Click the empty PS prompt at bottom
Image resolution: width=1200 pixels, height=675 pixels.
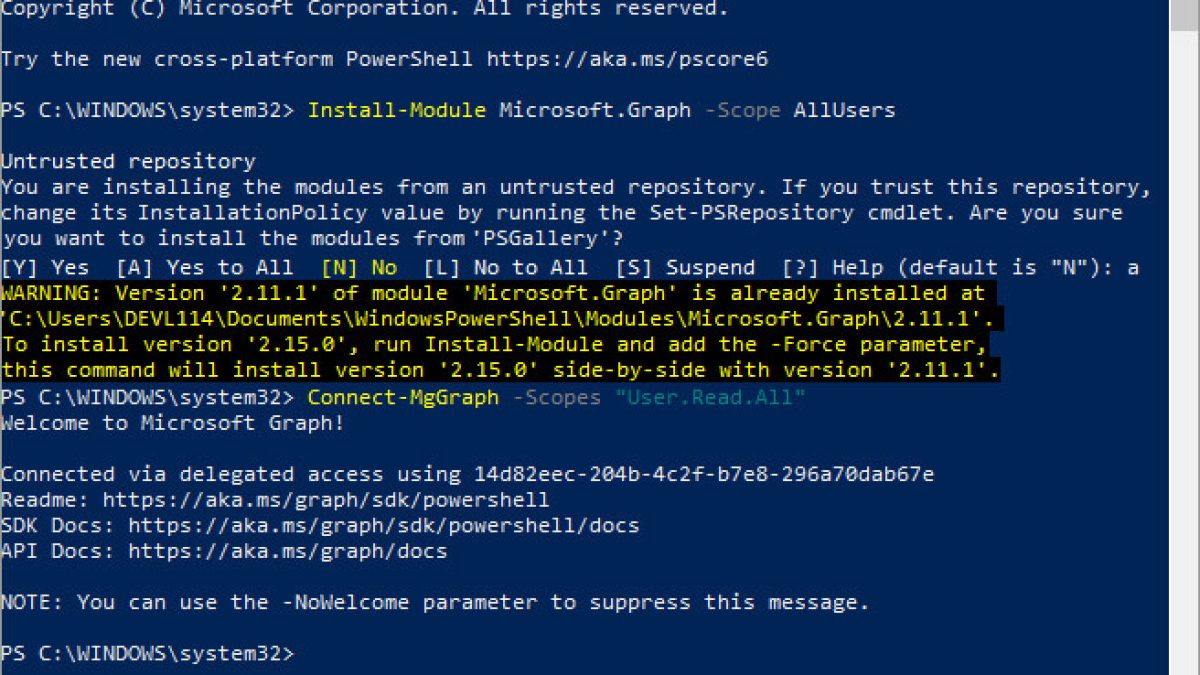(148, 653)
